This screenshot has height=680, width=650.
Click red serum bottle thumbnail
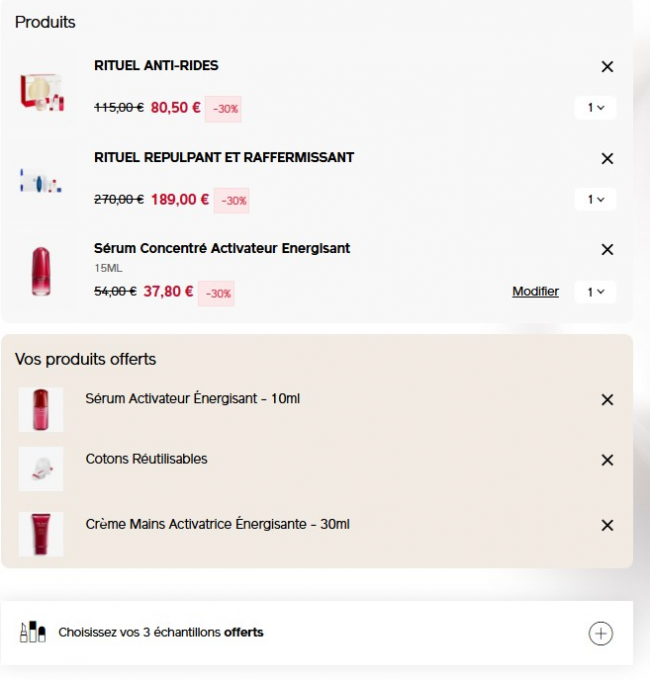pyautogui.click(x=41, y=271)
